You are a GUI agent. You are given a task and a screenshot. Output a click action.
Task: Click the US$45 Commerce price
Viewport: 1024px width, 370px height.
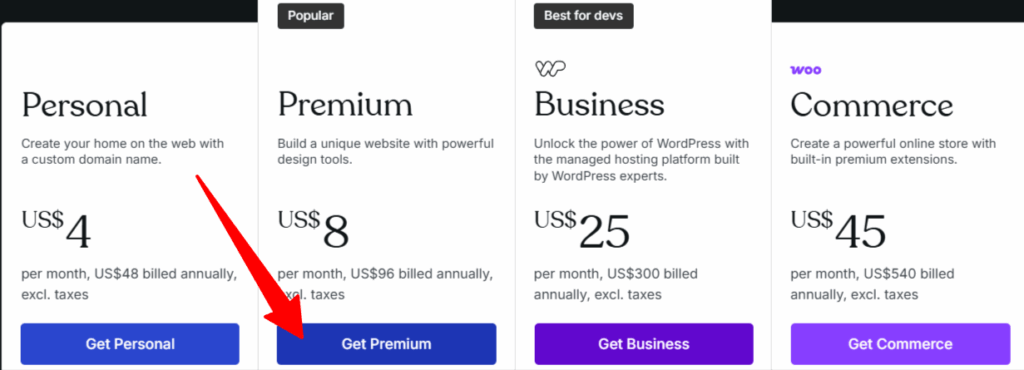(x=839, y=229)
